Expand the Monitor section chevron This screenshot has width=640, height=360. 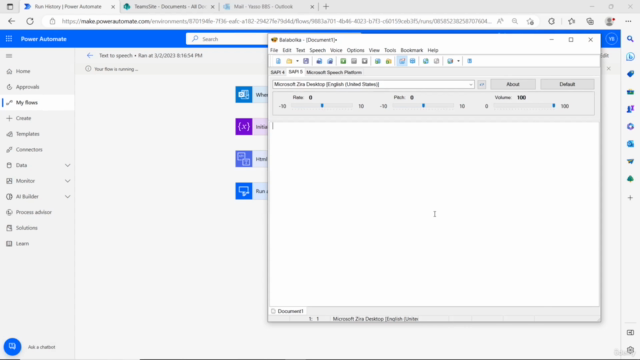coord(67,181)
